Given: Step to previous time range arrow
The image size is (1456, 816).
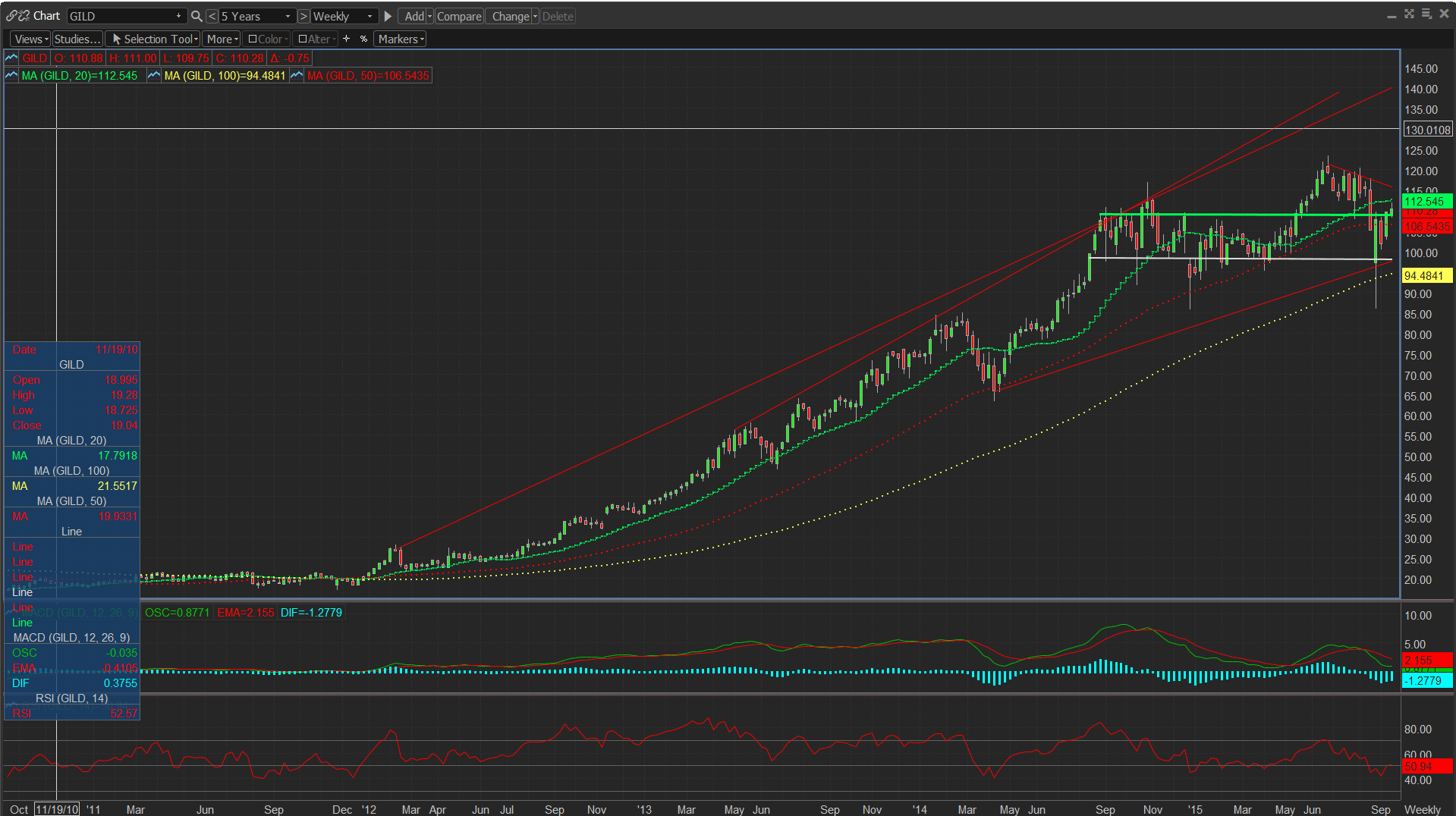Looking at the screenshot, I should click(x=212, y=16).
